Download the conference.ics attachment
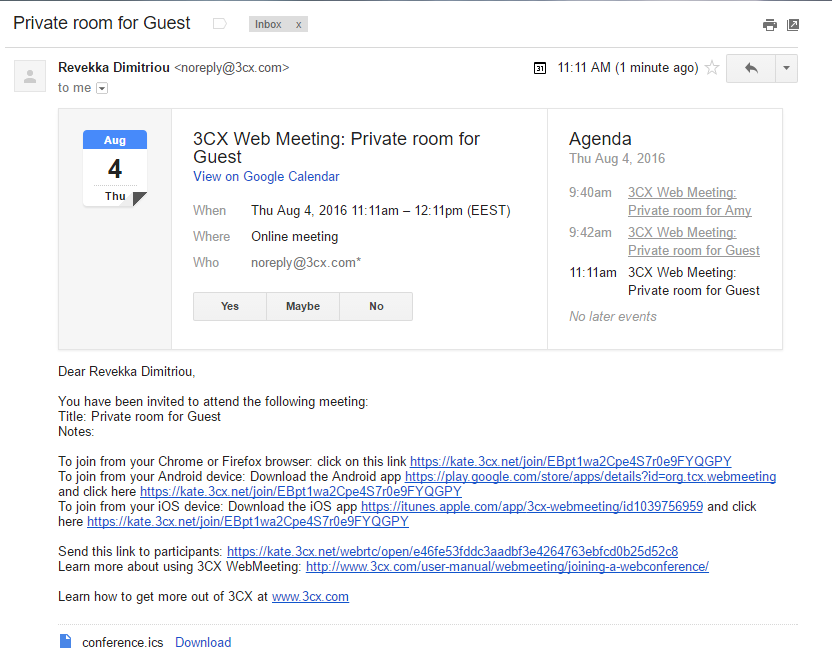This screenshot has height=664, width=832. pyautogui.click(x=203, y=643)
